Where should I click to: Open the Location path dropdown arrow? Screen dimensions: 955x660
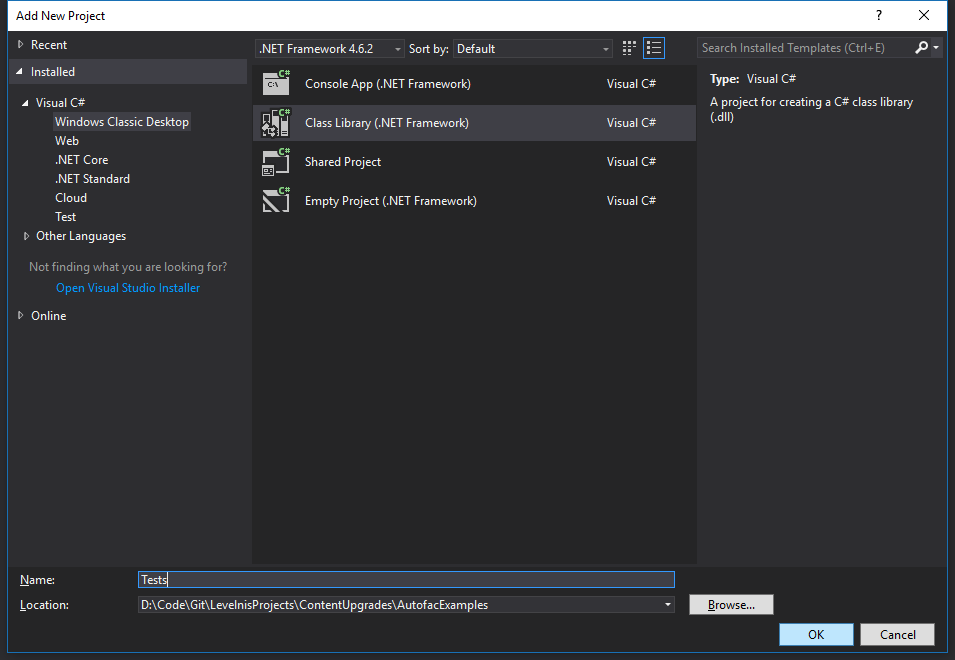coord(668,605)
